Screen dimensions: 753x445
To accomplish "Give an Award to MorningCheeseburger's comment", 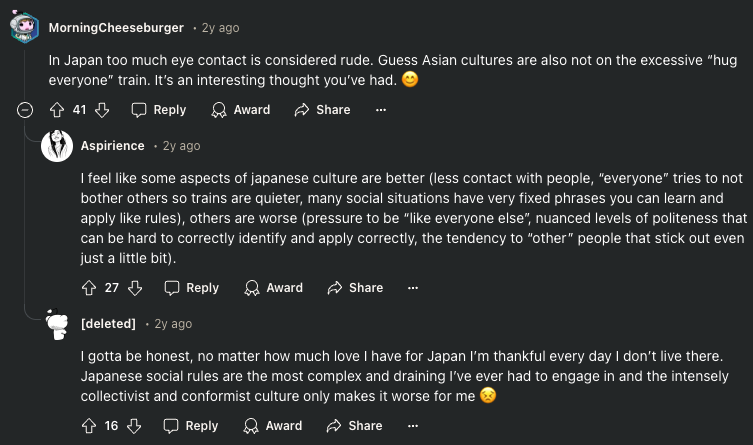I will [x=241, y=110].
